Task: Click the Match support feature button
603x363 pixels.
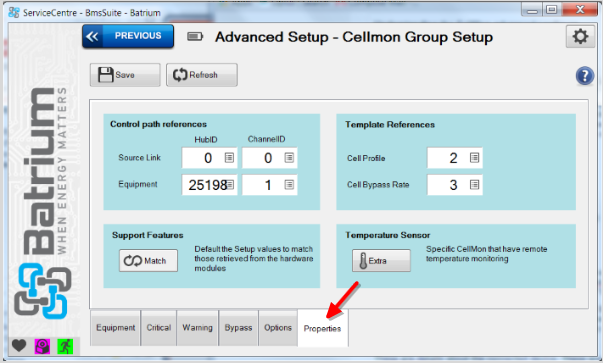Action: click(148, 261)
